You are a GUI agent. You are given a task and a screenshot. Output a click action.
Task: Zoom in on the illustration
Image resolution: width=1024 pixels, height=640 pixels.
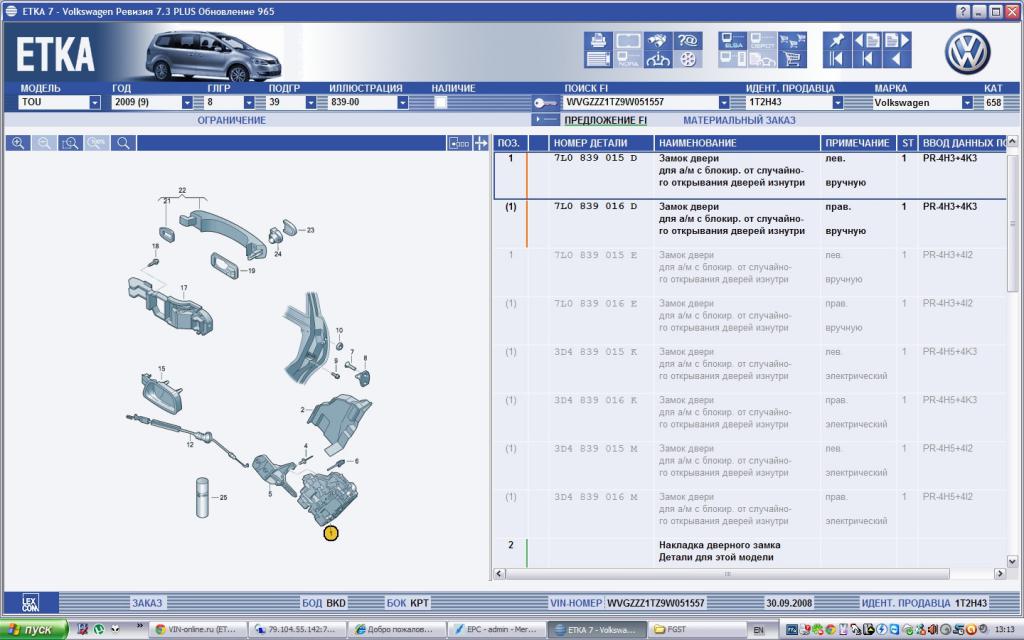click(x=18, y=143)
